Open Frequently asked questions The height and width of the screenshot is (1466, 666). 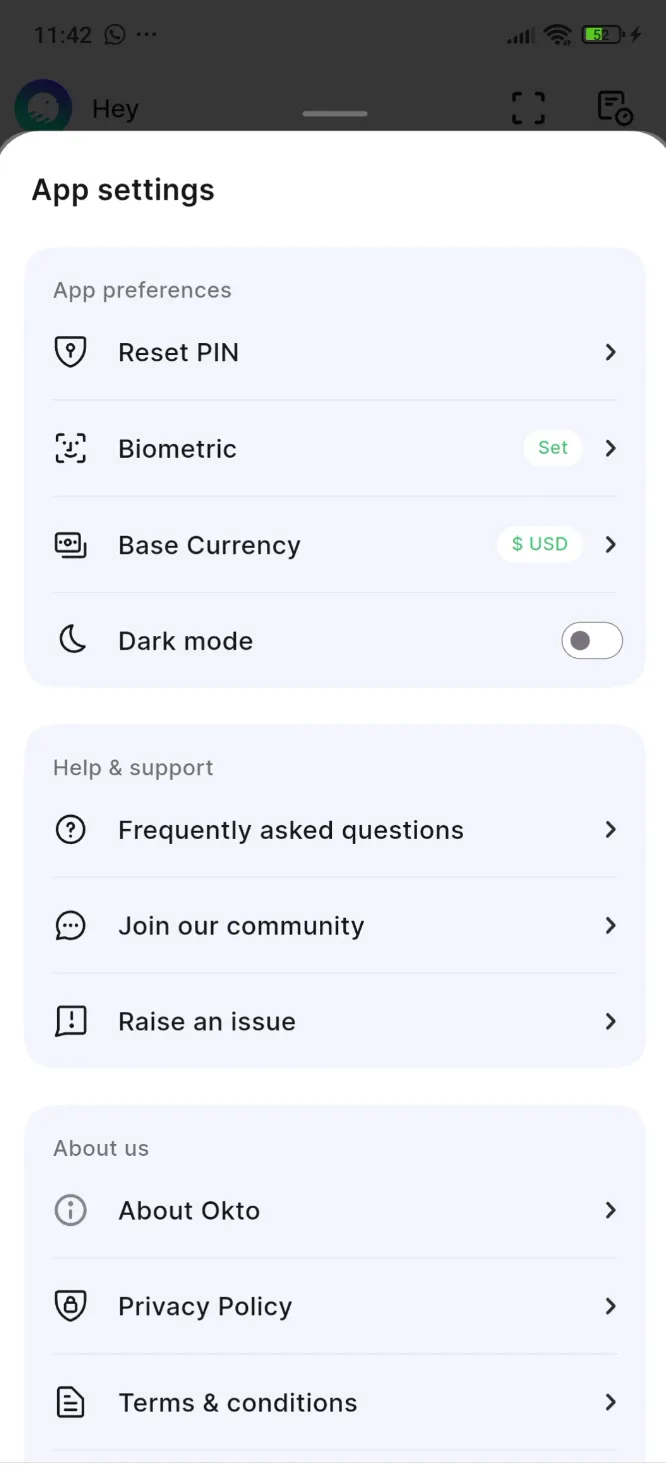pos(290,829)
